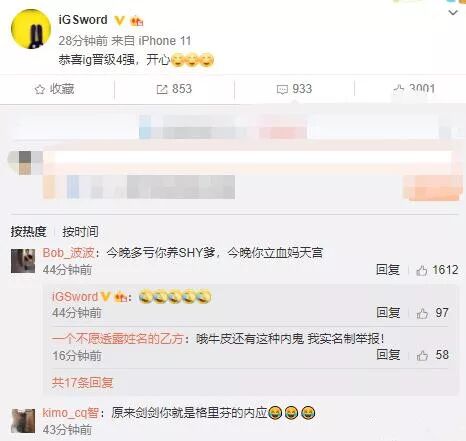Image resolution: width=466 pixels, height=441 pixels.
Task: Sort comments by 按热度
Action: pyautogui.click(x=28, y=231)
